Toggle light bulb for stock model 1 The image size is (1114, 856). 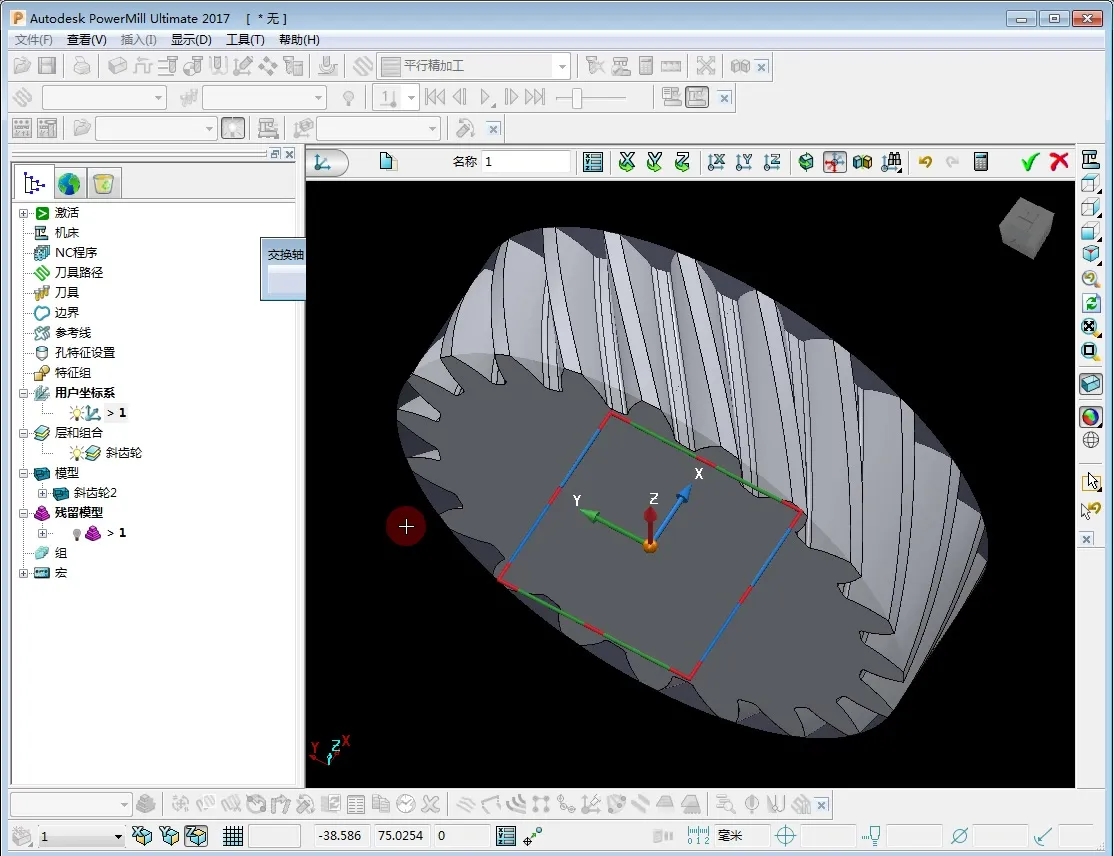(76, 533)
